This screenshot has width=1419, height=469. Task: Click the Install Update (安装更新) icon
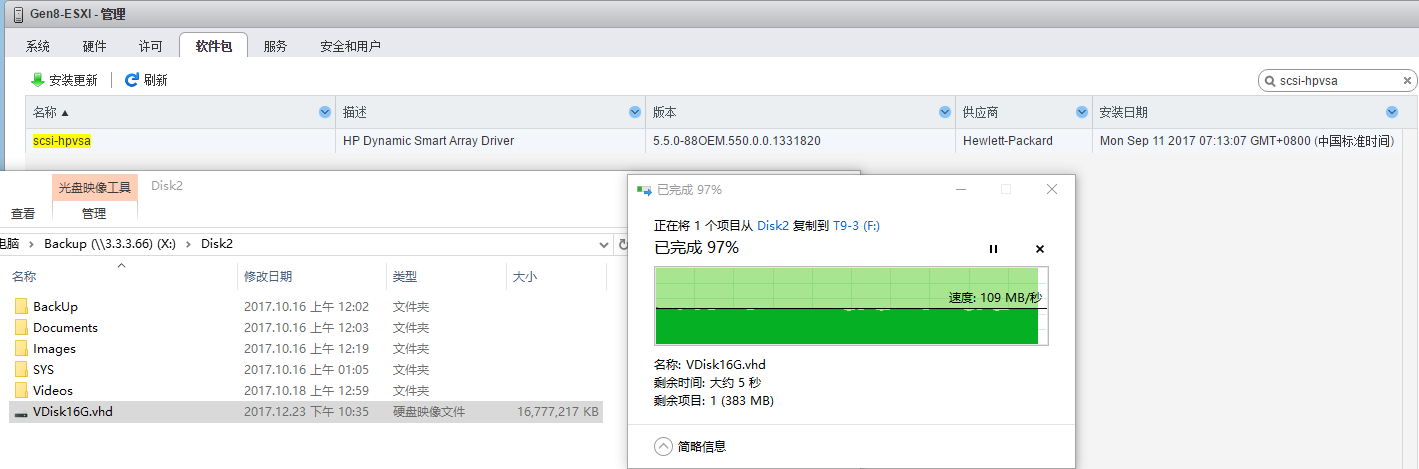click(x=38, y=80)
